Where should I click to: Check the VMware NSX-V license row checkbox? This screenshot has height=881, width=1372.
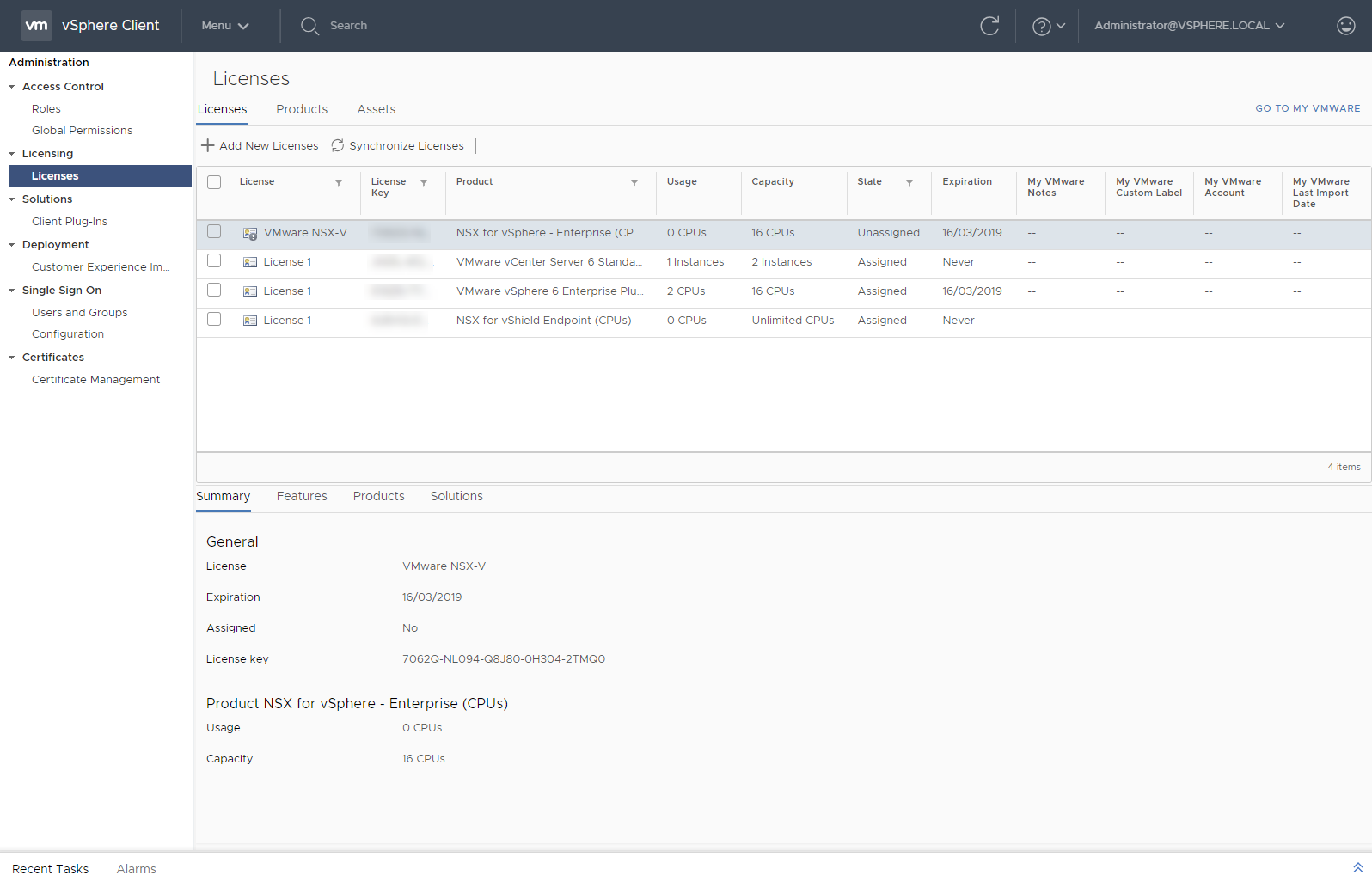coord(214,232)
